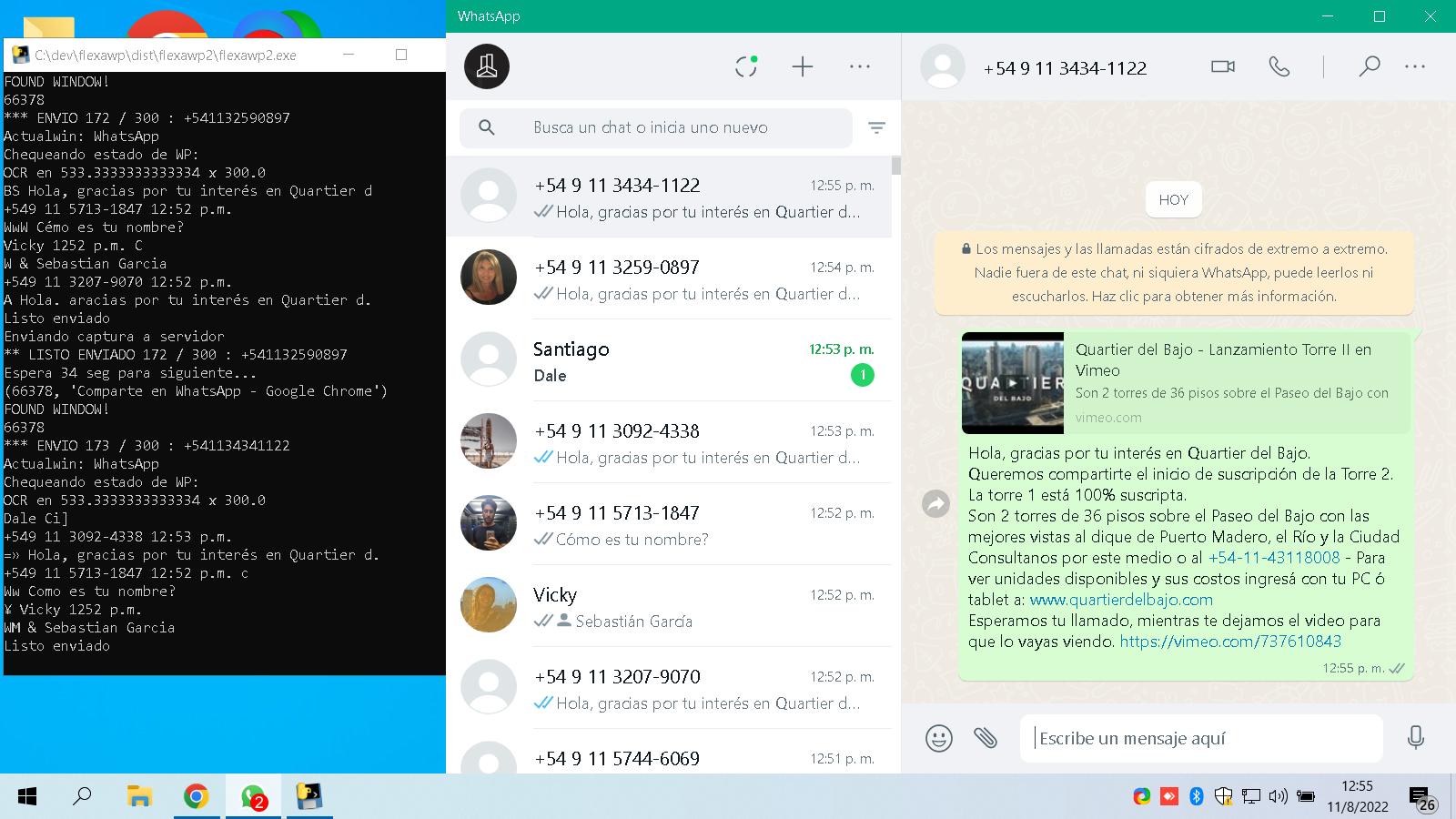Viewport: 1456px width, 819px height.
Task: Click the Quartier del Bajo link preview title
Action: coord(1223,359)
